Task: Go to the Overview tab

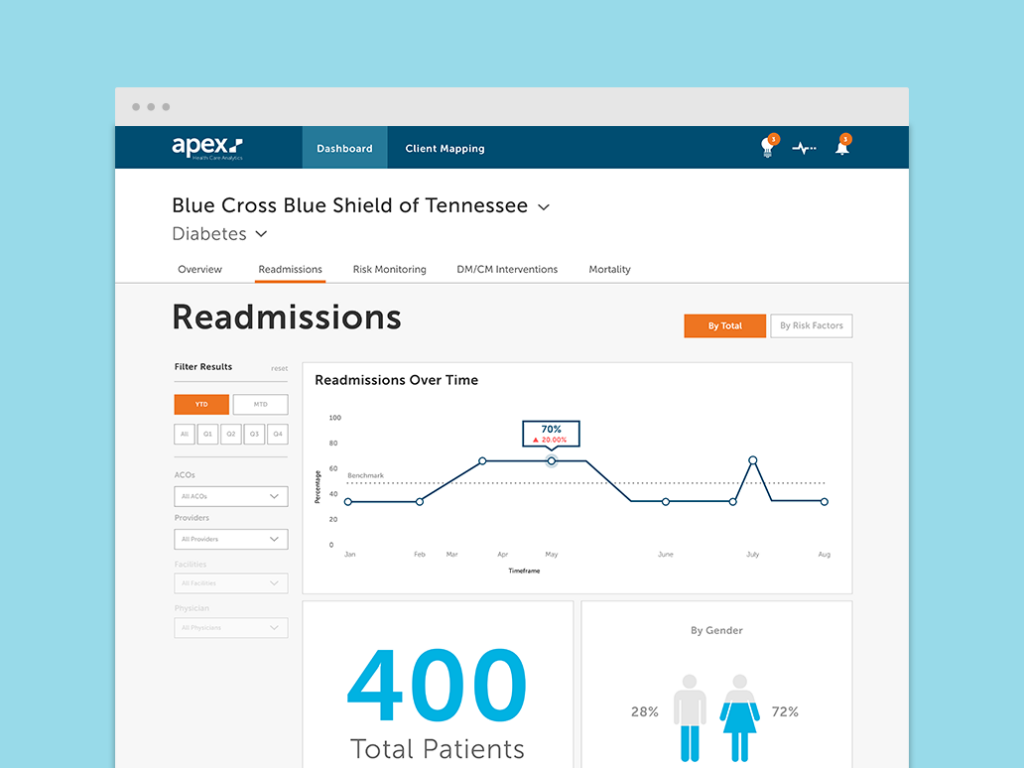Action: point(200,269)
